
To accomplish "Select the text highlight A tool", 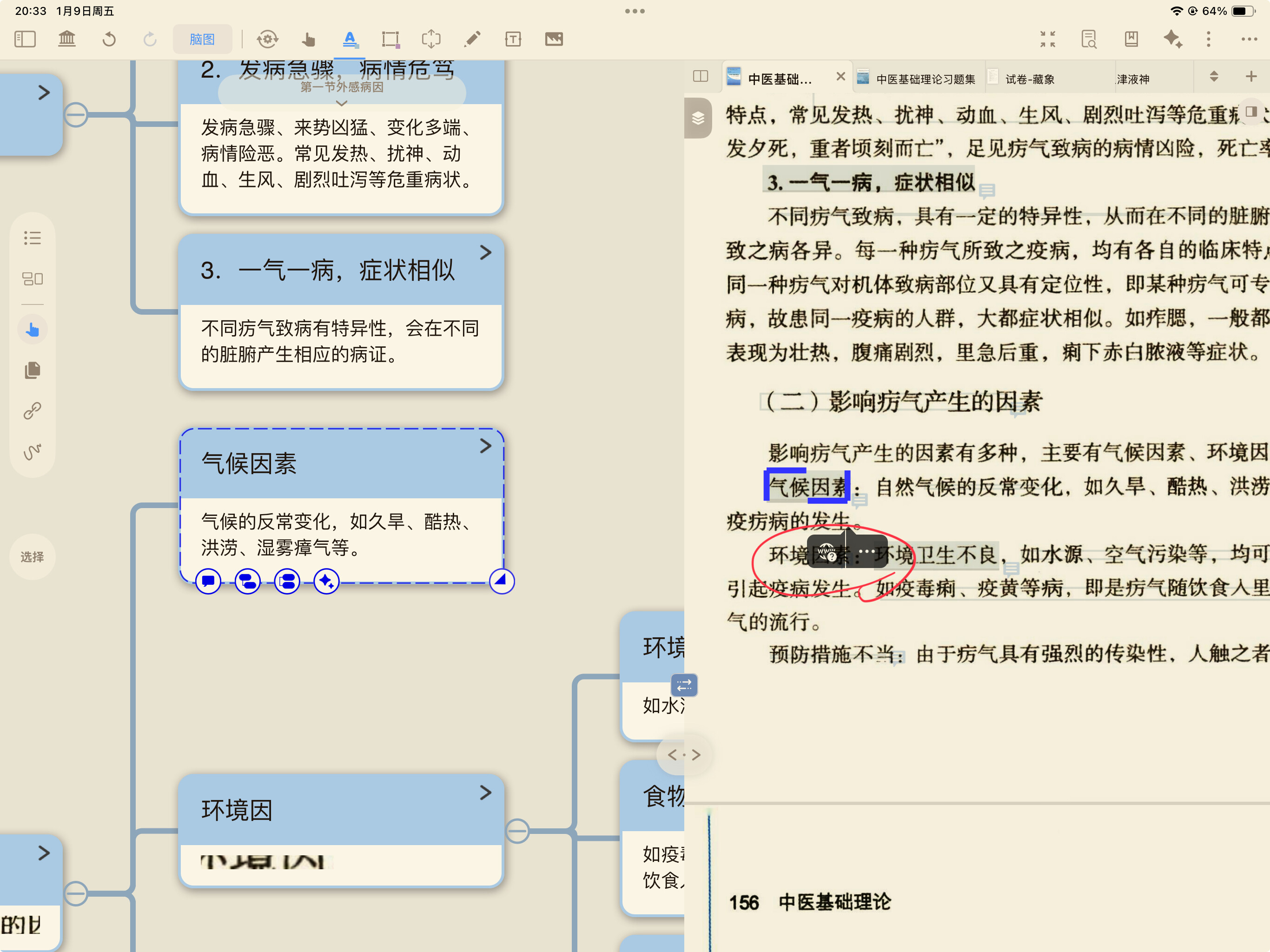I will 350,39.
